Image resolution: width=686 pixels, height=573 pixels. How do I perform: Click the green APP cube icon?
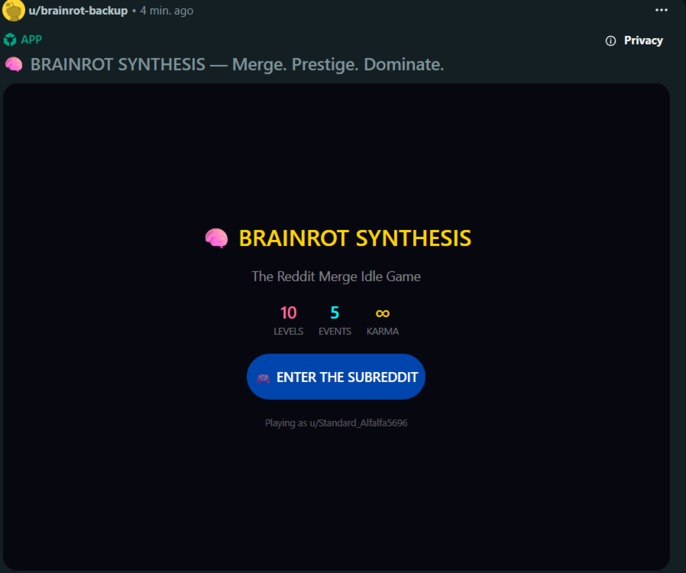(x=10, y=40)
